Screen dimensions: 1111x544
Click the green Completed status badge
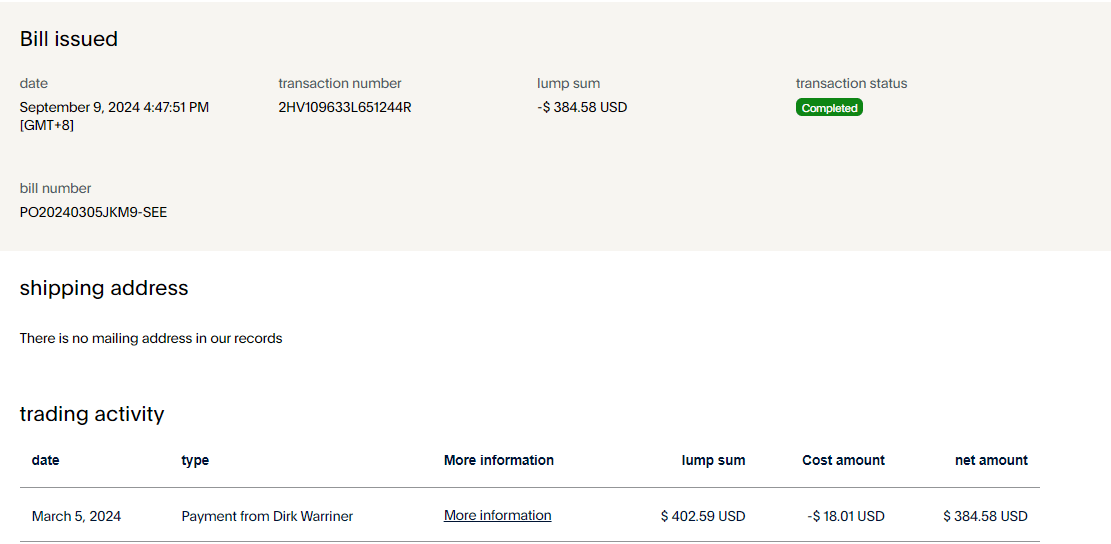pos(829,108)
